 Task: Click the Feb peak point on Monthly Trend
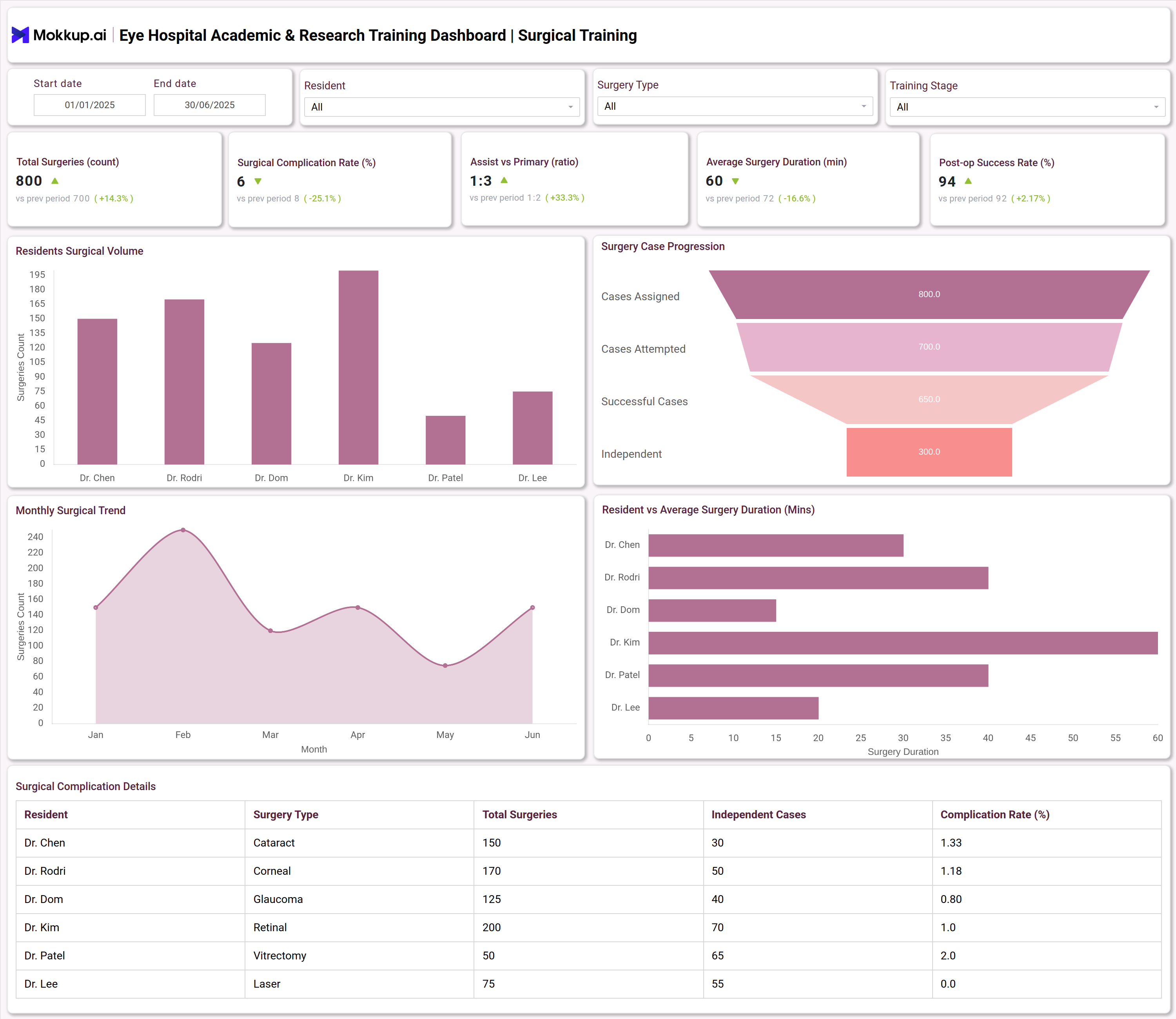[183, 530]
